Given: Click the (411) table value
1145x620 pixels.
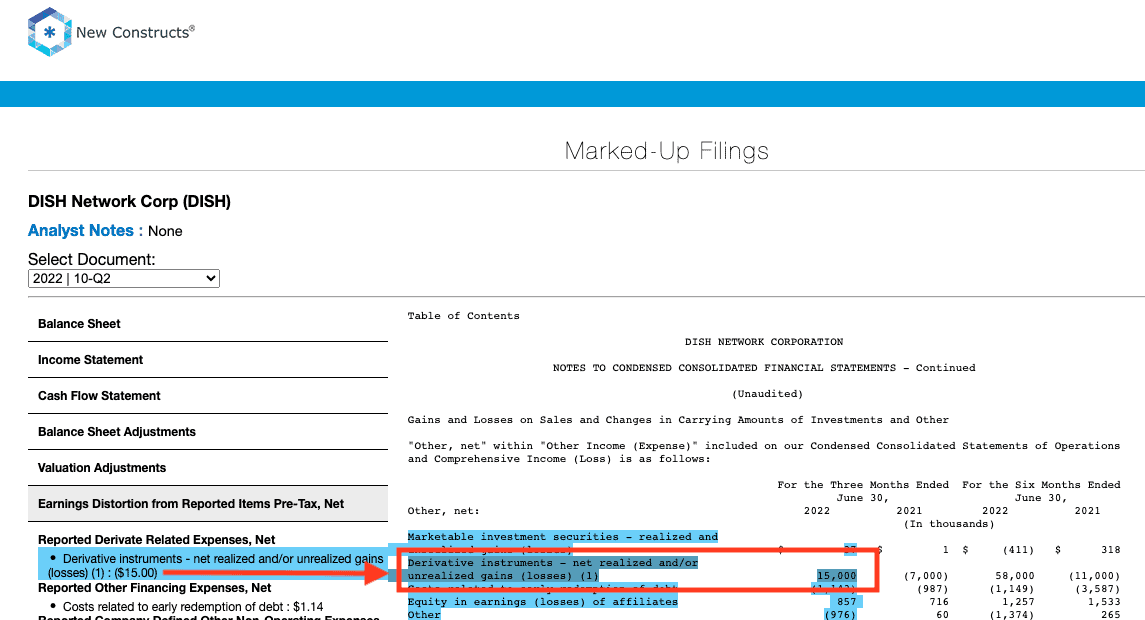Looking at the screenshot, I should pos(1018,549).
